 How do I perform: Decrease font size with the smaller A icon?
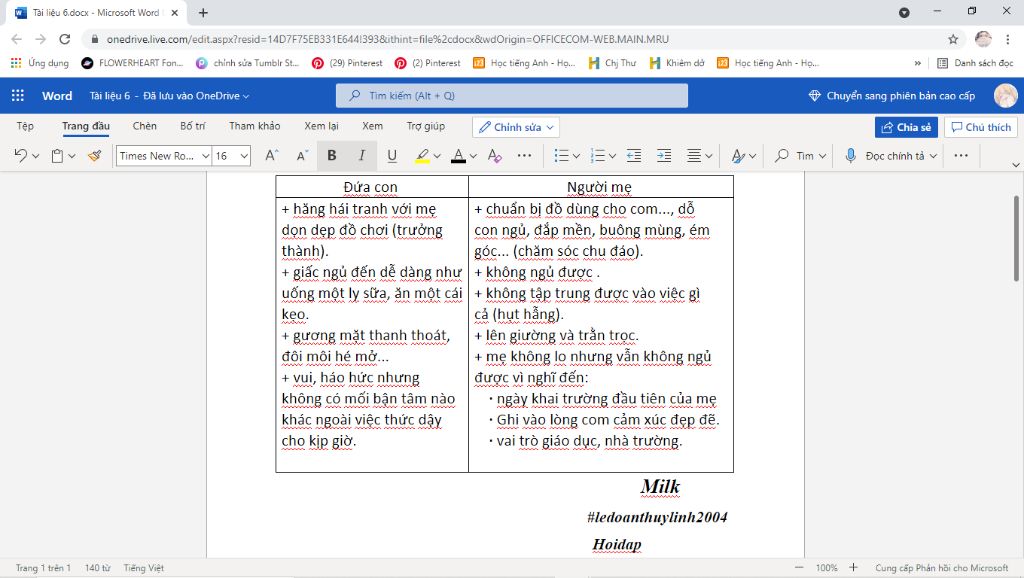pyautogui.click(x=302, y=155)
